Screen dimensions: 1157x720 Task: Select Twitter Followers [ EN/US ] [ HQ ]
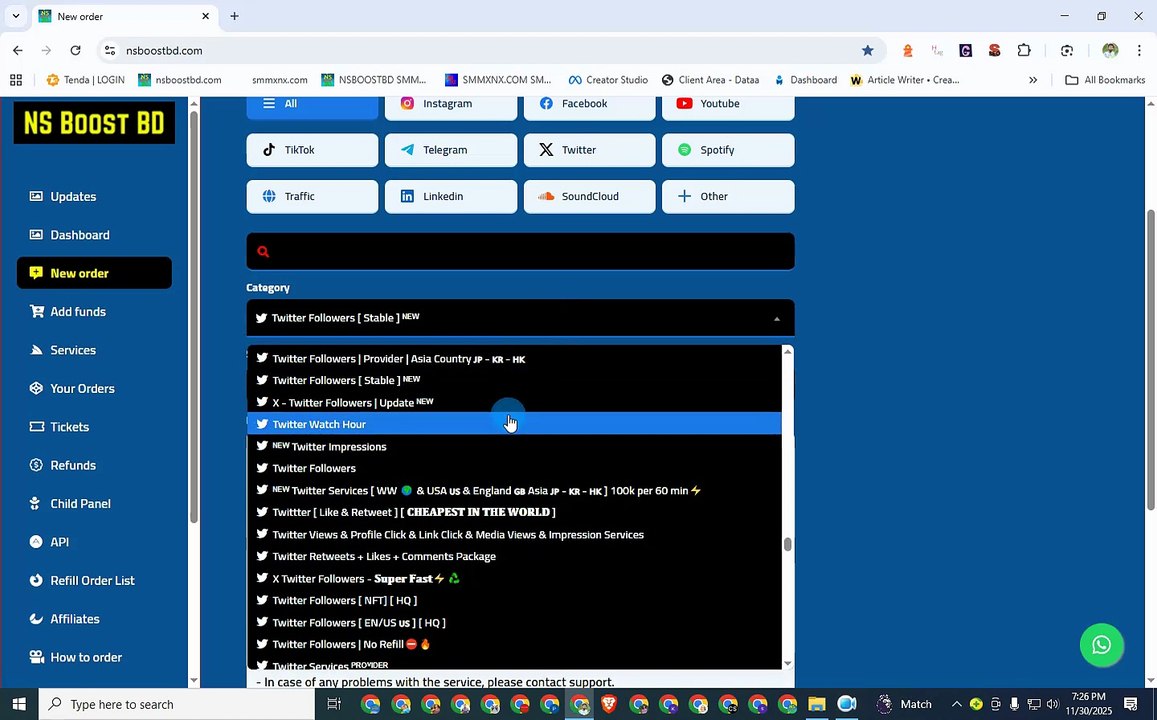(514, 622)
